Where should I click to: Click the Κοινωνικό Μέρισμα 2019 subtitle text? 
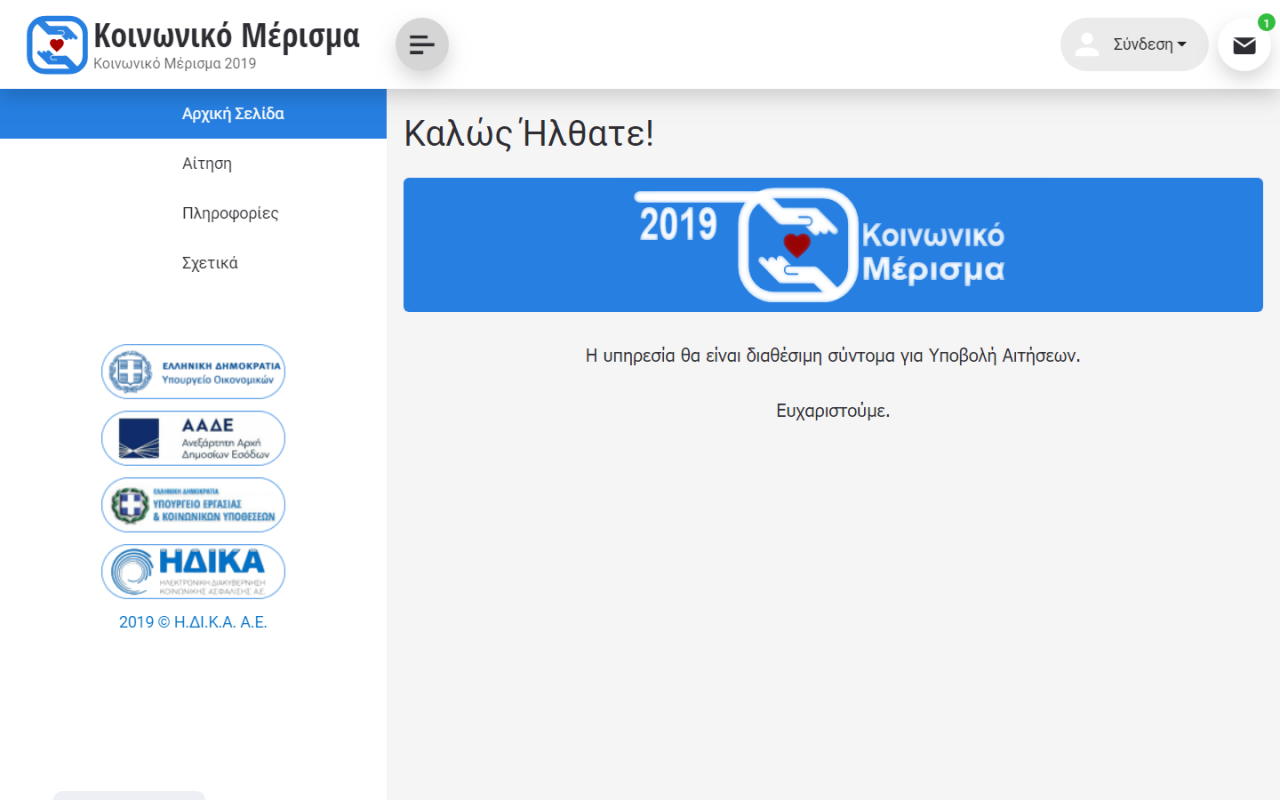[x=175, y=64]
